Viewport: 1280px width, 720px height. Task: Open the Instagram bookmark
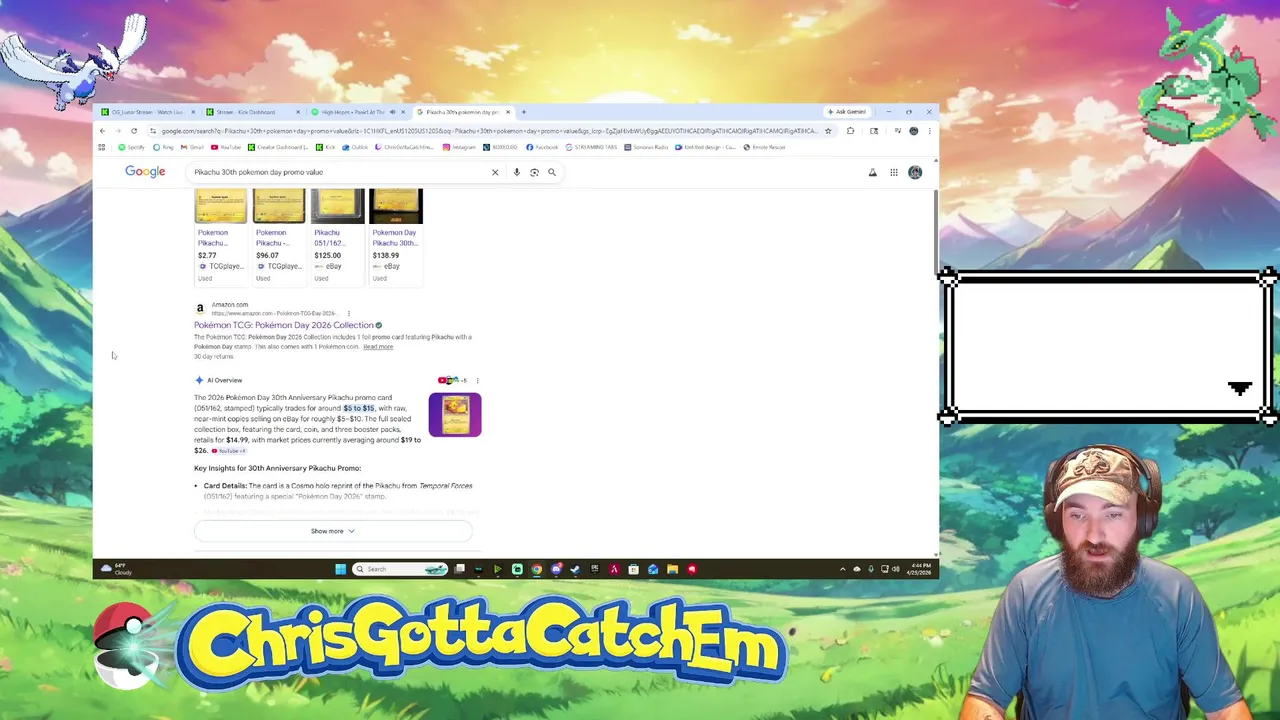click(x=459, y=147)
